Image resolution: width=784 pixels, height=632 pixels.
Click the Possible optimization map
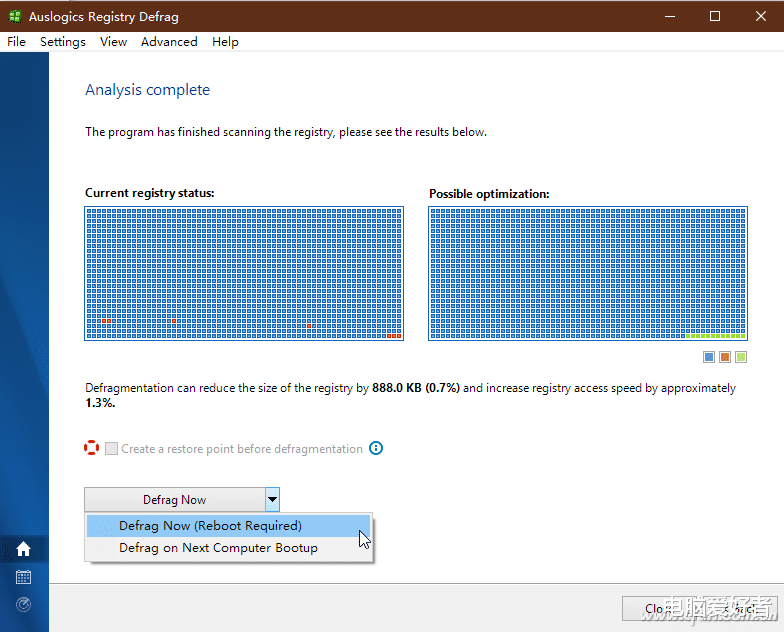588,274
